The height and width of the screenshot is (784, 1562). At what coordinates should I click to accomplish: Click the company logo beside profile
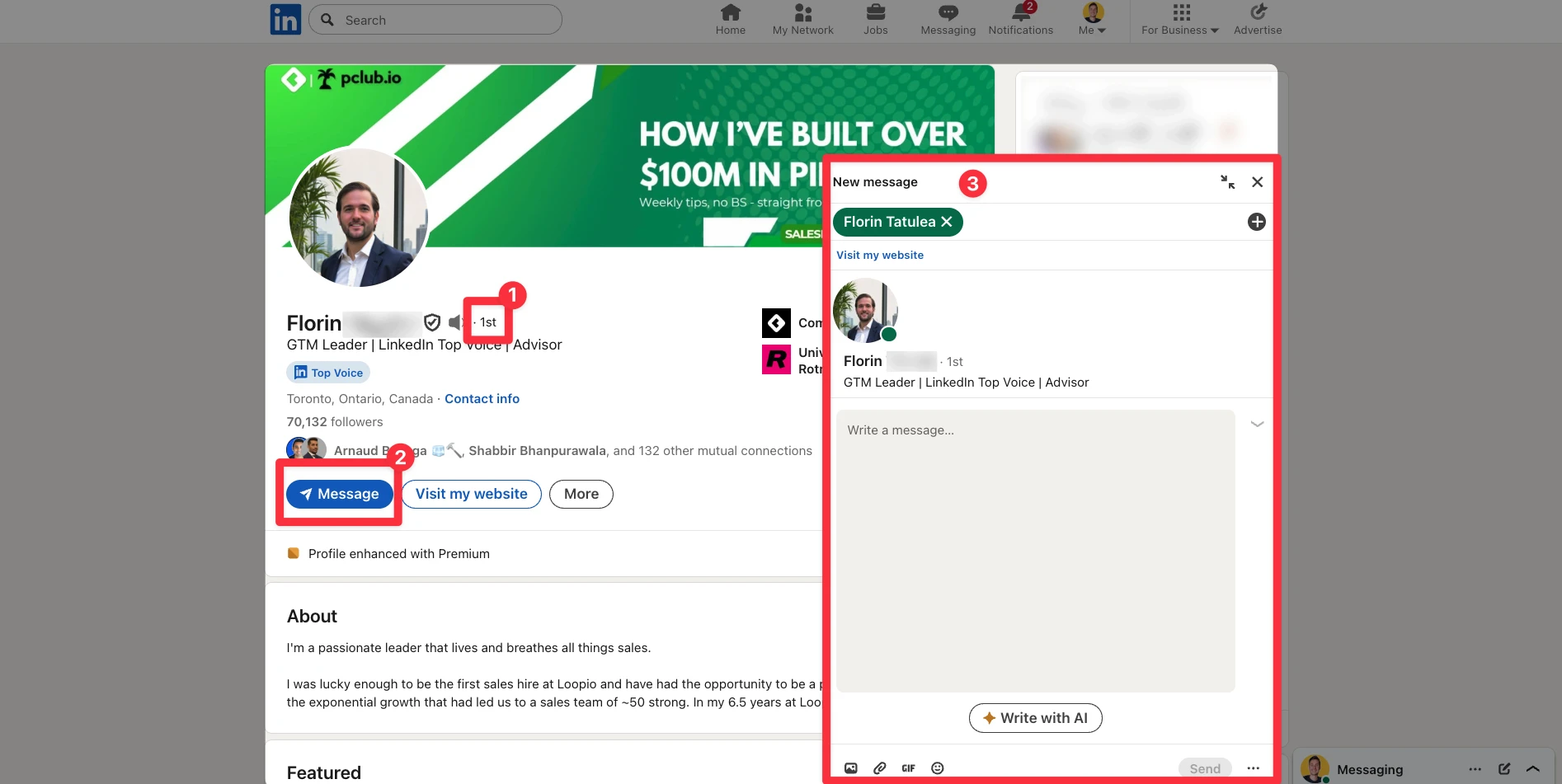[x=776, y=323]
